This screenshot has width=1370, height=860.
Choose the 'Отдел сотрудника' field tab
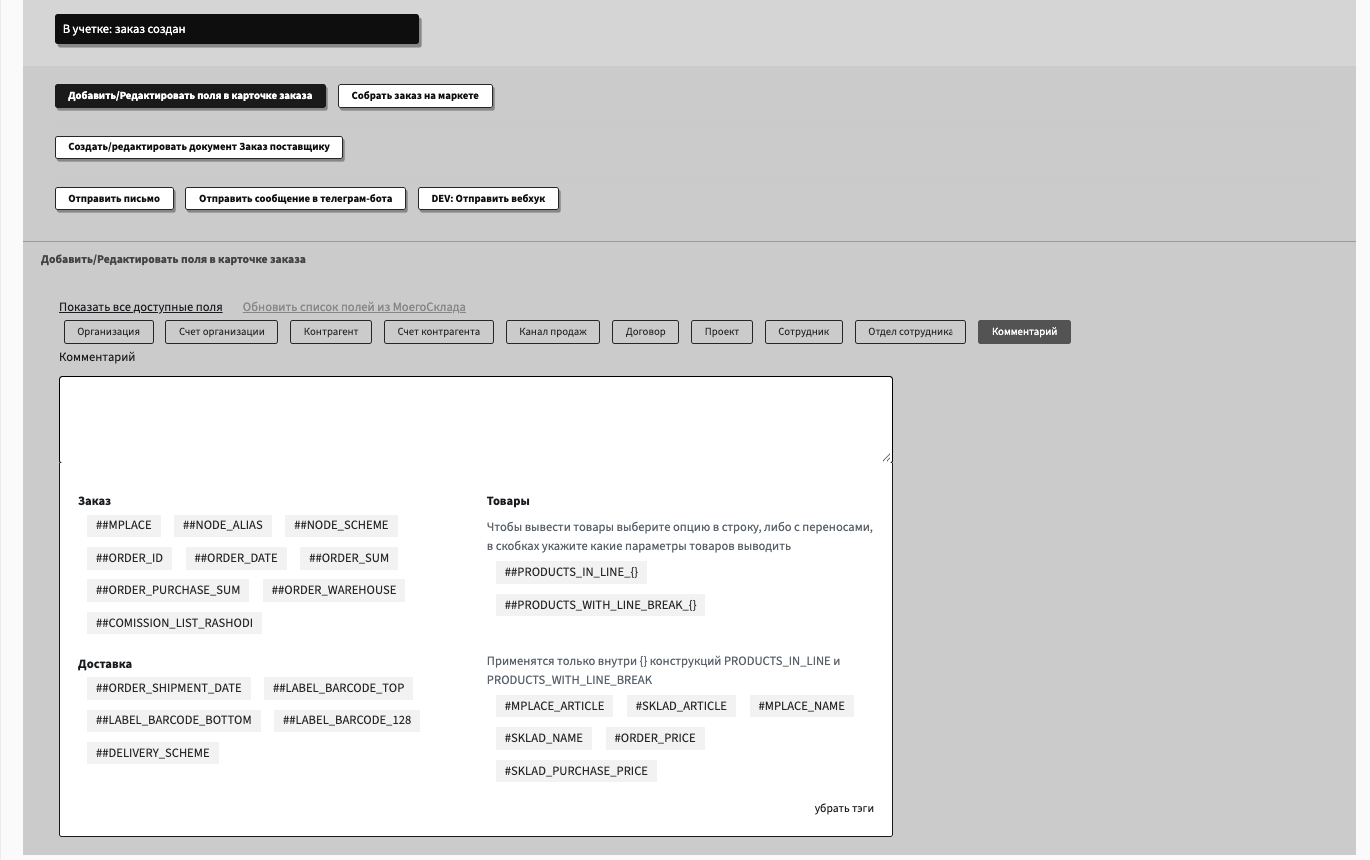[910, 332]
